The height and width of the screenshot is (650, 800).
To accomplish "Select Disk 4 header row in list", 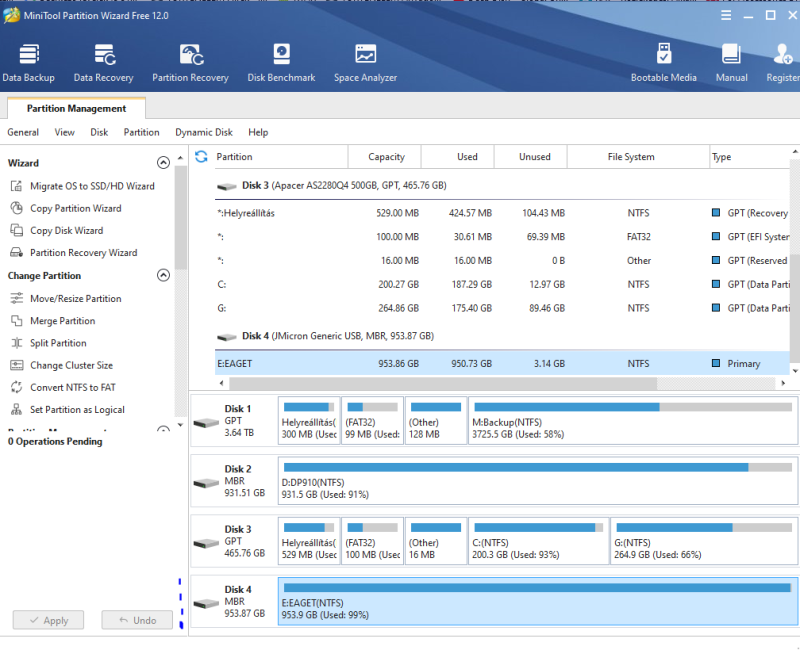I will coord(502,336).
